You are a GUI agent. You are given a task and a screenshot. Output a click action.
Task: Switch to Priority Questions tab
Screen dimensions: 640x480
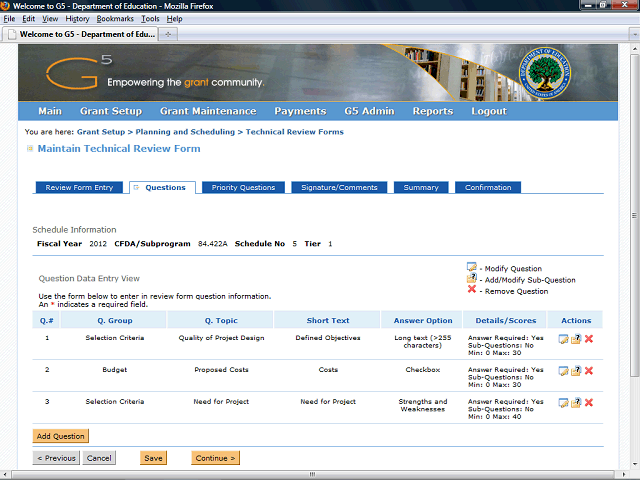coord(243,187)
